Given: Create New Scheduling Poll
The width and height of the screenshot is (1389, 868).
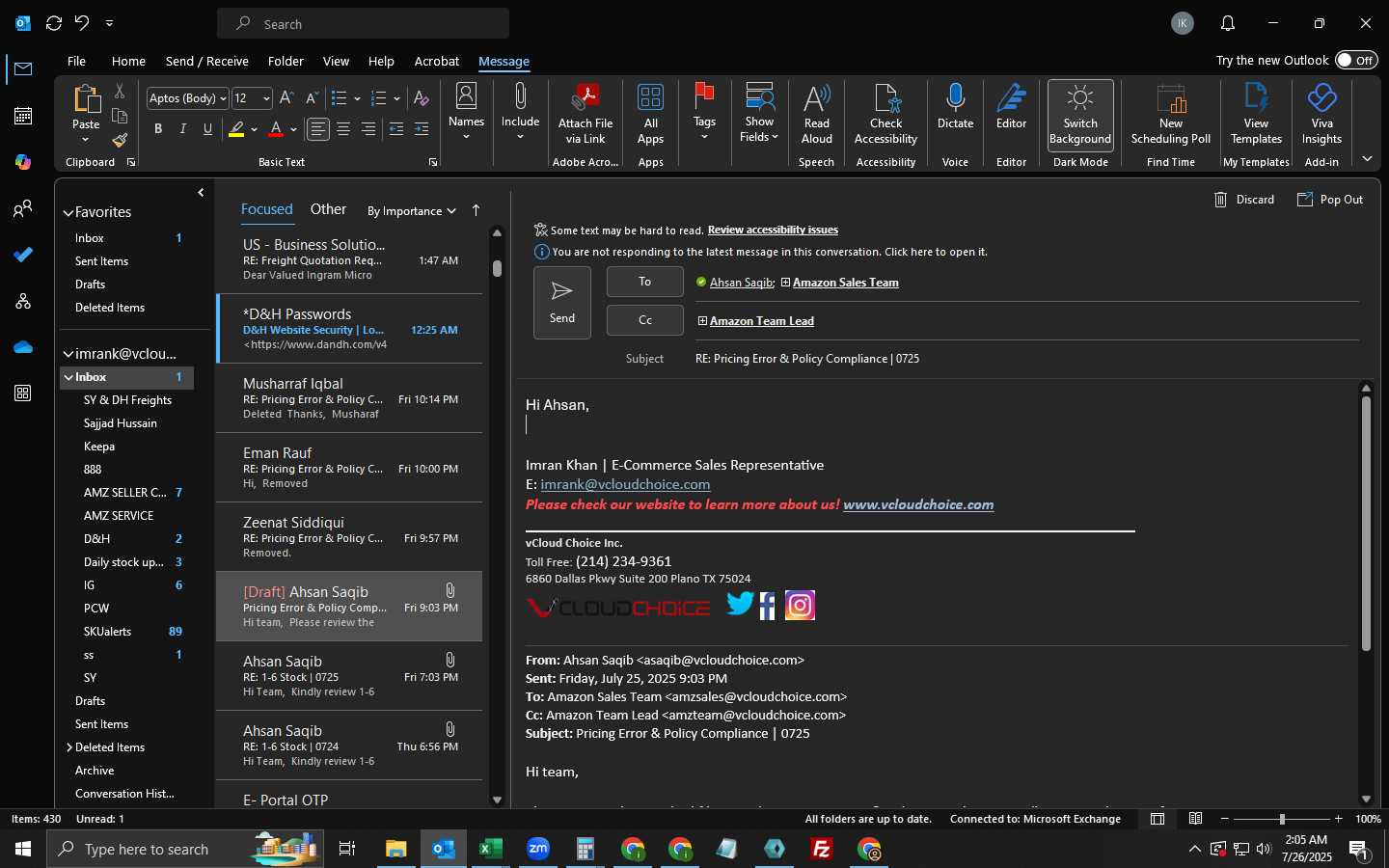Looking at the screenshot, I should [1171, 114].
